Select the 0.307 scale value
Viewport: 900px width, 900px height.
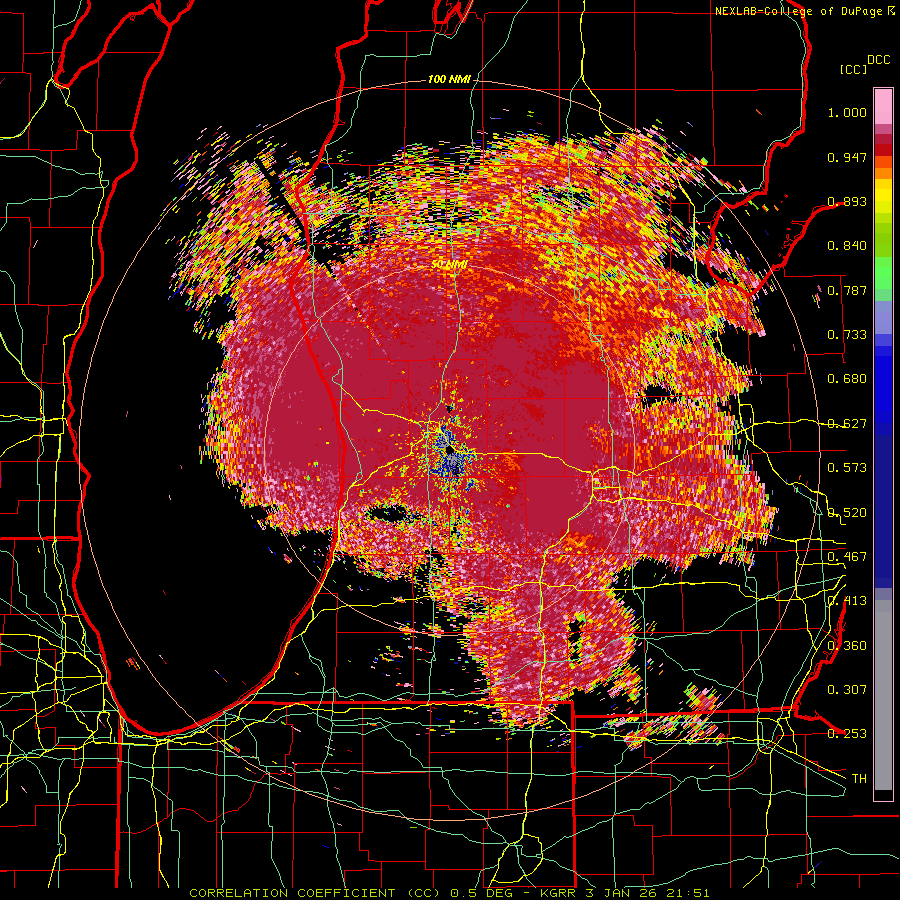[x=847, y=690]
